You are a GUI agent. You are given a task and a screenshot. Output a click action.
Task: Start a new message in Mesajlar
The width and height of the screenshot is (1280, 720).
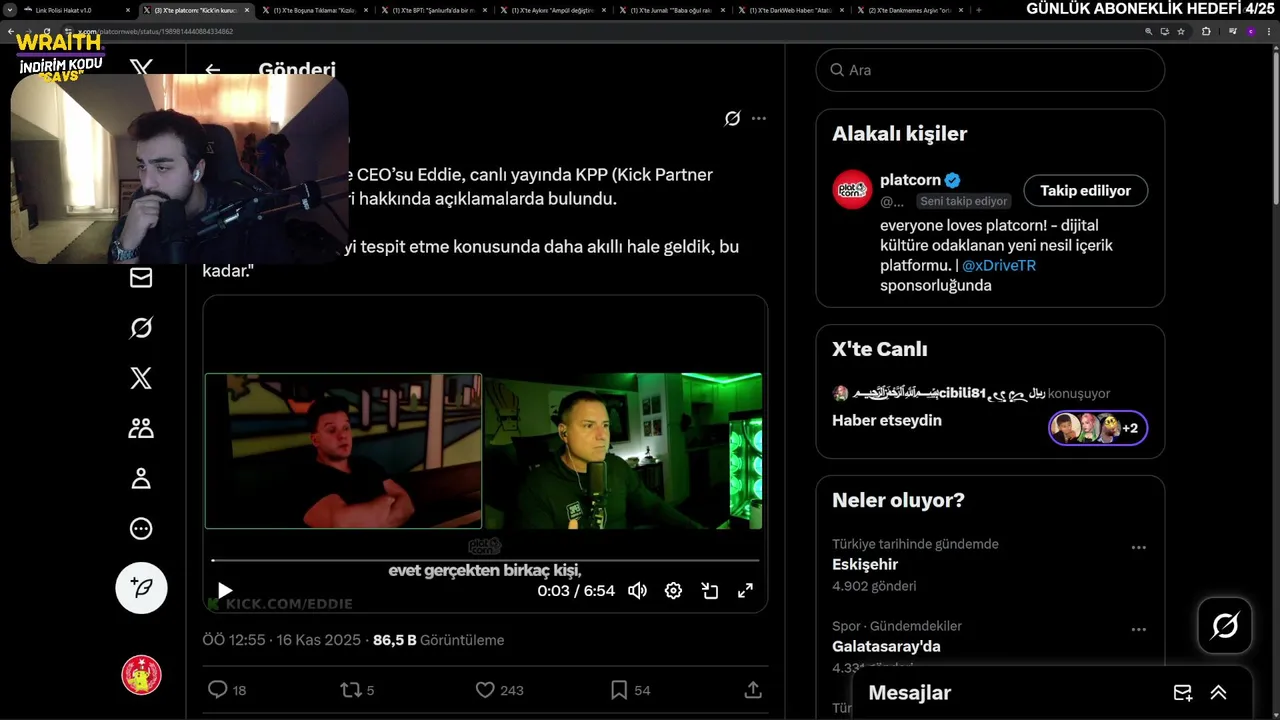click(1182, 692)
